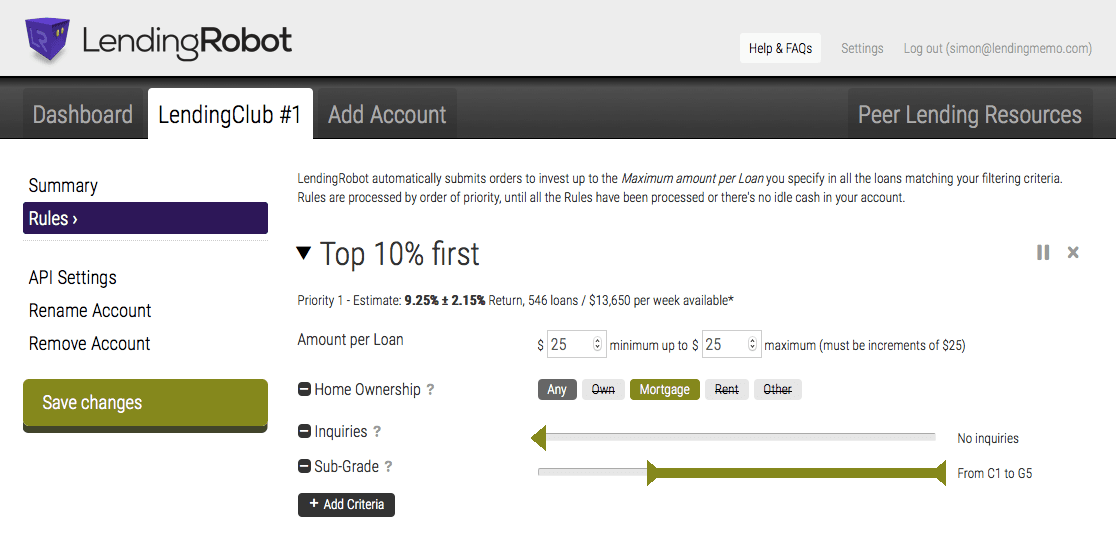
Task: Remove the Home Ownership criteria
Action: (304, 390)
